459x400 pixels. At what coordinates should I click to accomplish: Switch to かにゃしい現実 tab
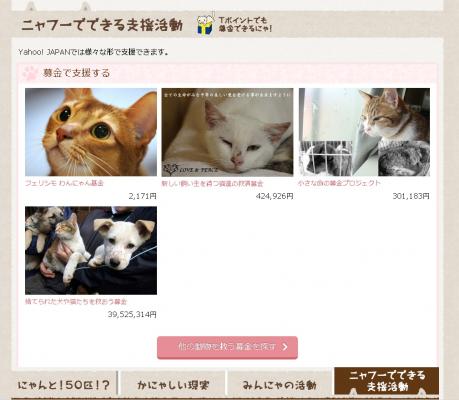(173, 385)
